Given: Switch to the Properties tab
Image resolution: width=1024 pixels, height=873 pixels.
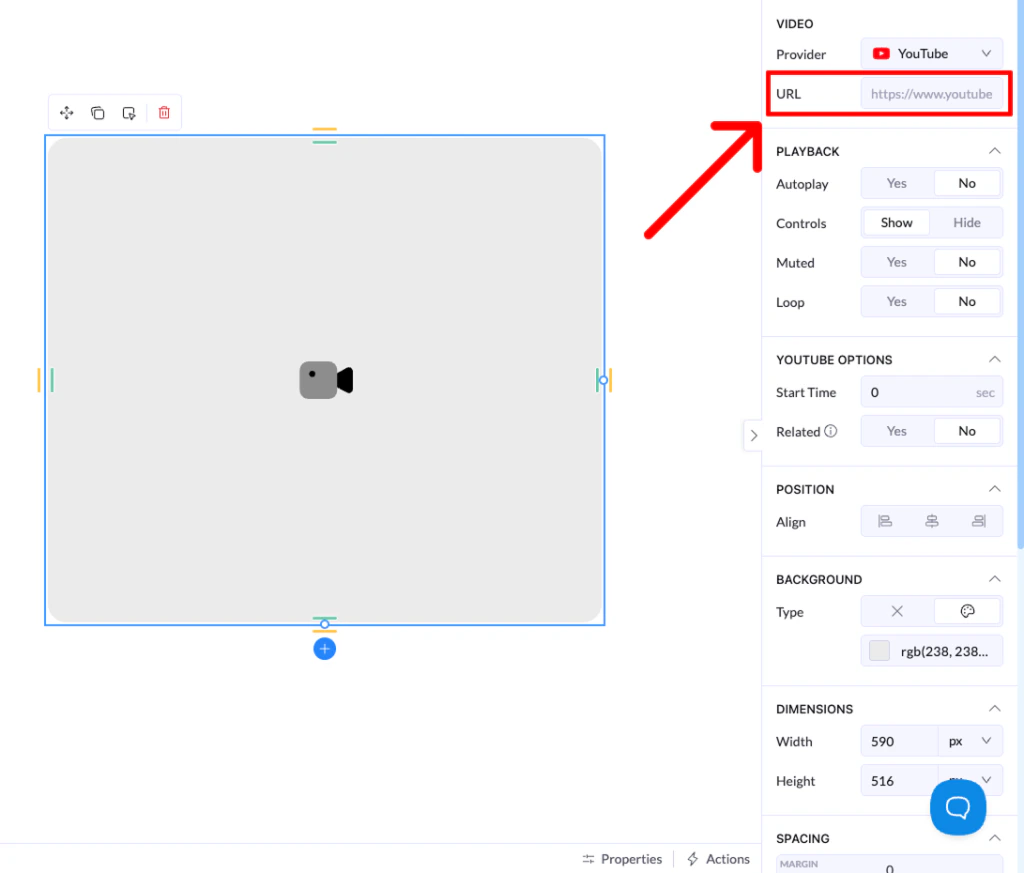Looking at the screenshot, I should 622,859.
